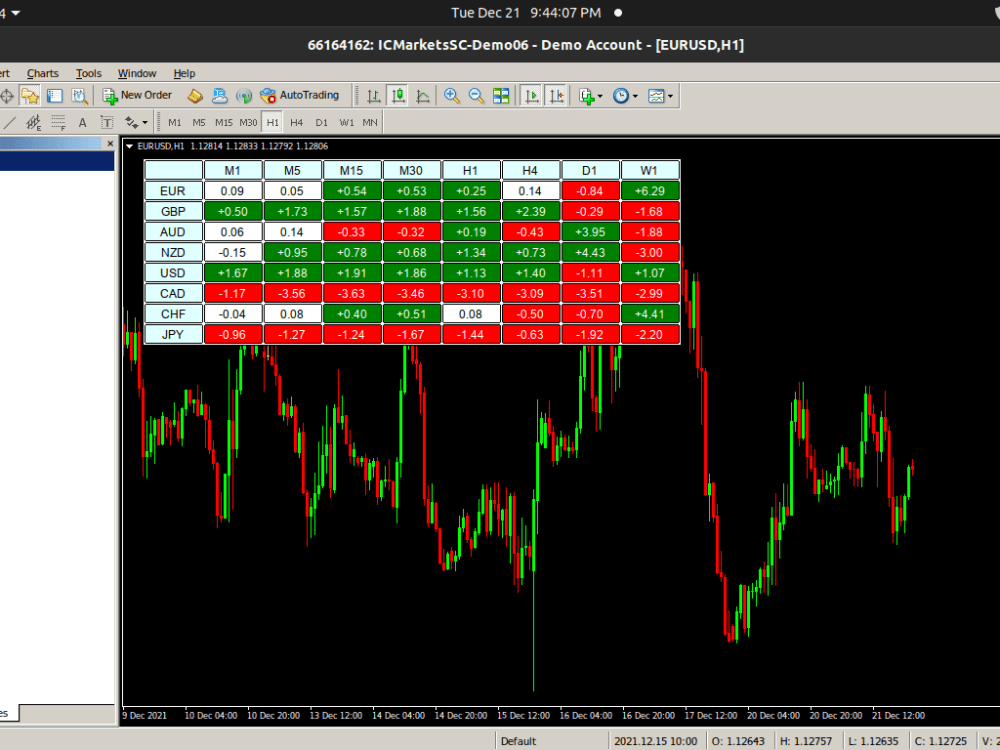The height and width of the screenshot is (750, 1000).
Task: Toggle chart shift
Action: pyautogui.click(x=556, y=96)
